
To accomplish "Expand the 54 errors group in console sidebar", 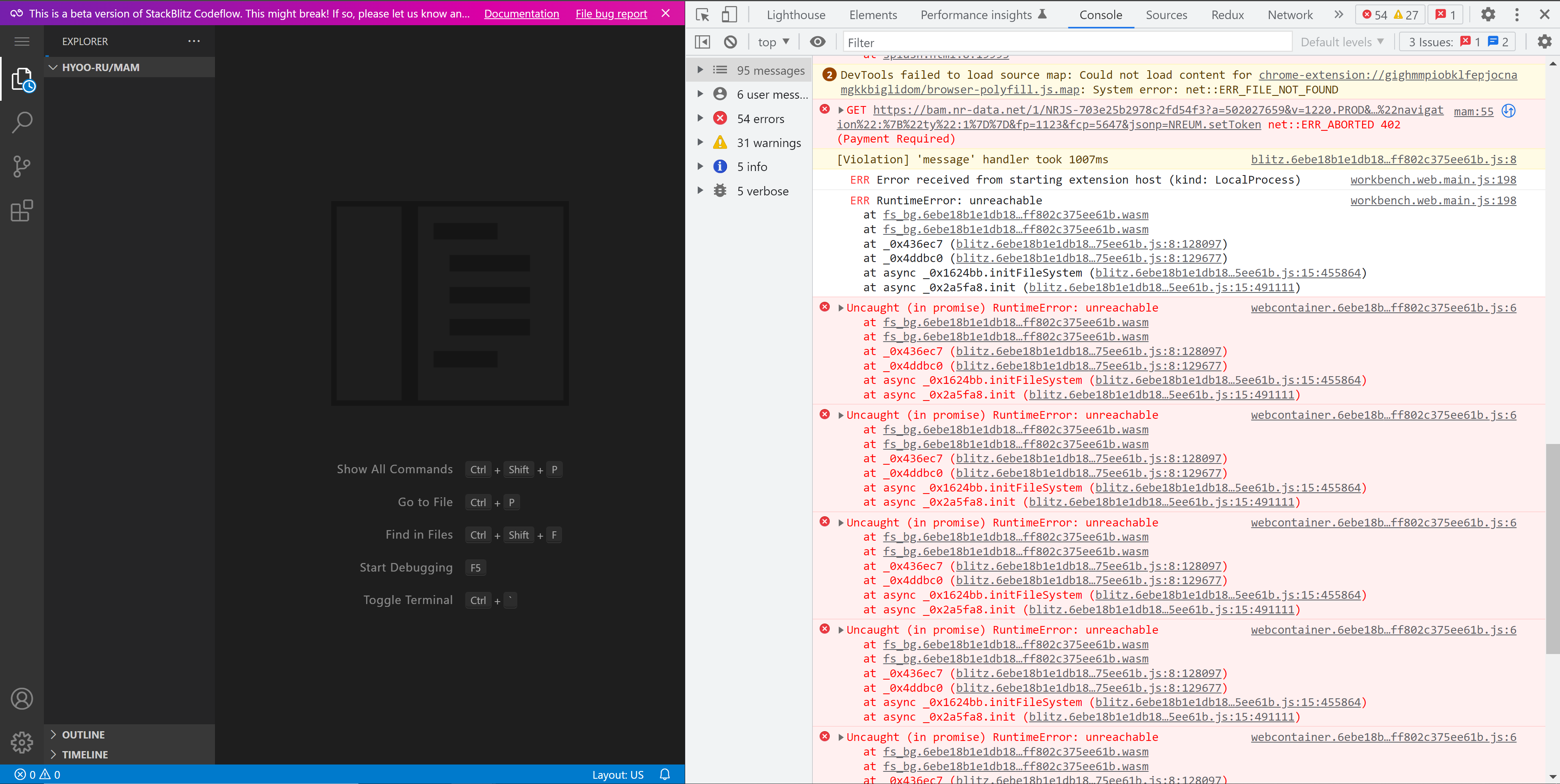I will (701, 118).
